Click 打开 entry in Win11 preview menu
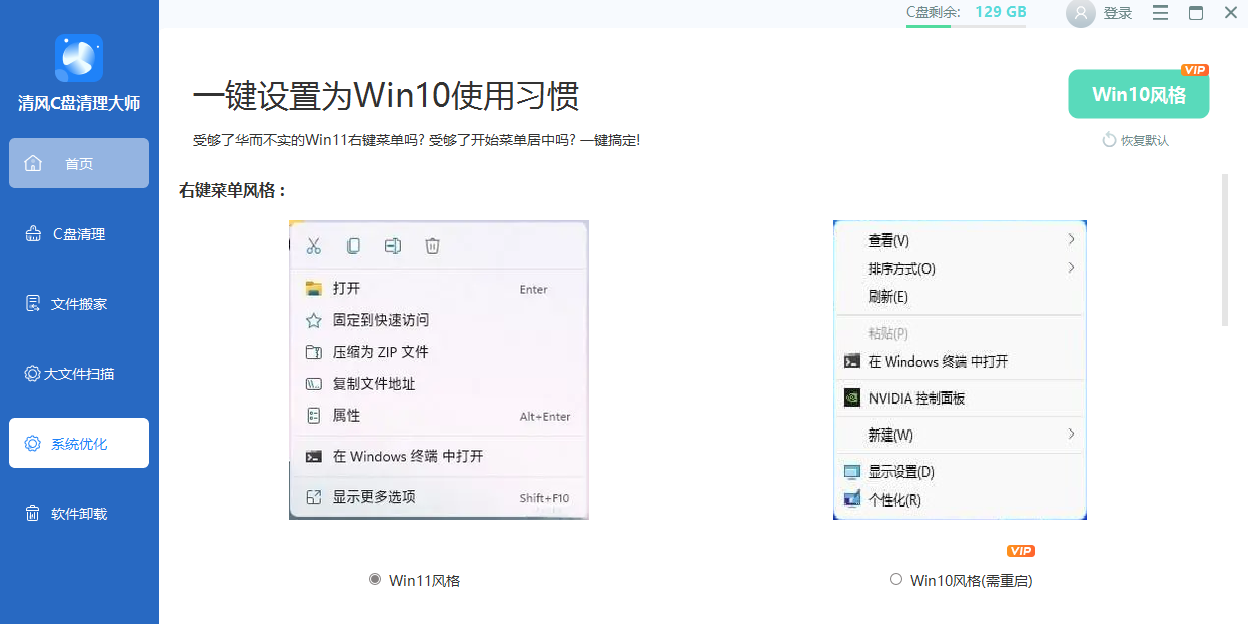This screenshot has width=1248, height=624. point(346,288)
